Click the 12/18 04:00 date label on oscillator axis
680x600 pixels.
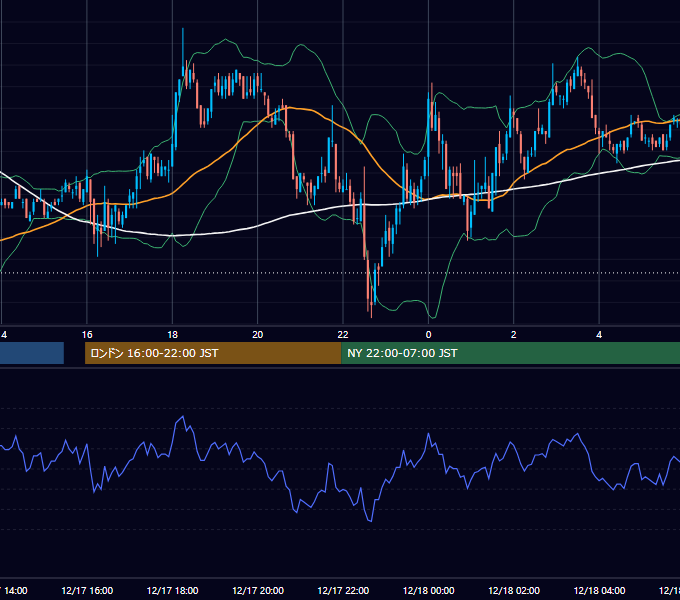(599, 590)
